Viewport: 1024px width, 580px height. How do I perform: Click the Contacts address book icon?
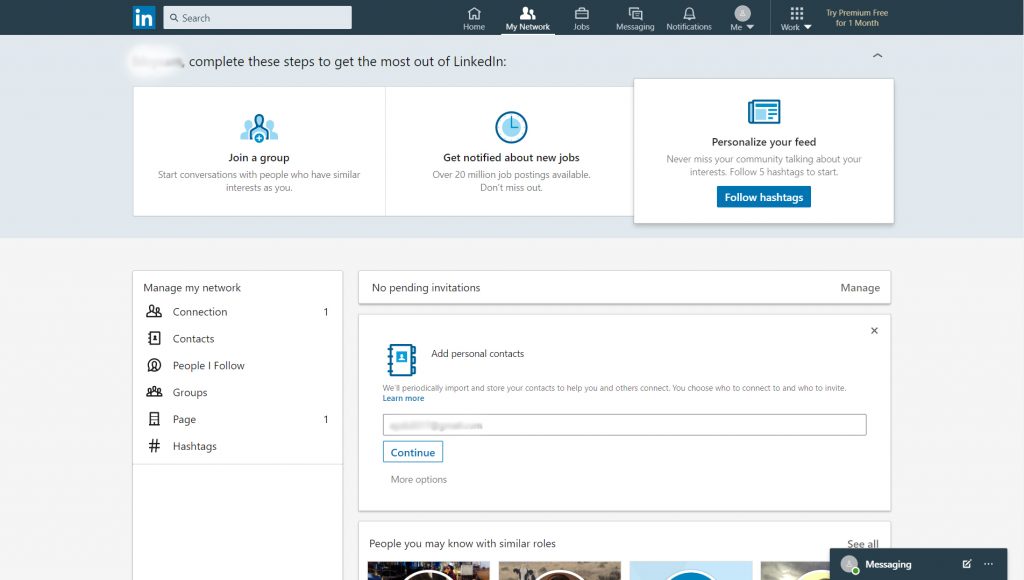tap(154, 338)
